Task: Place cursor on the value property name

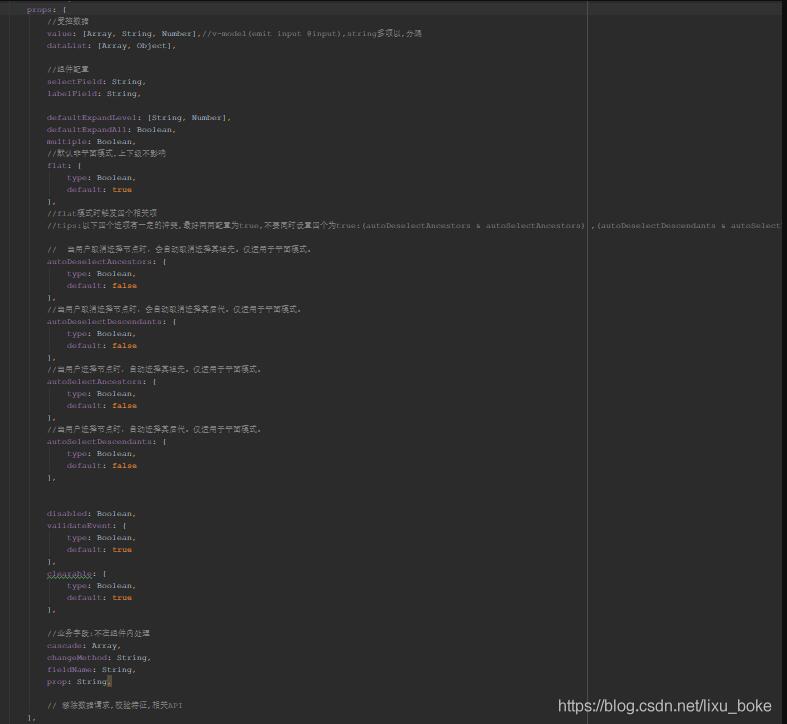Action: click(59, 33)
